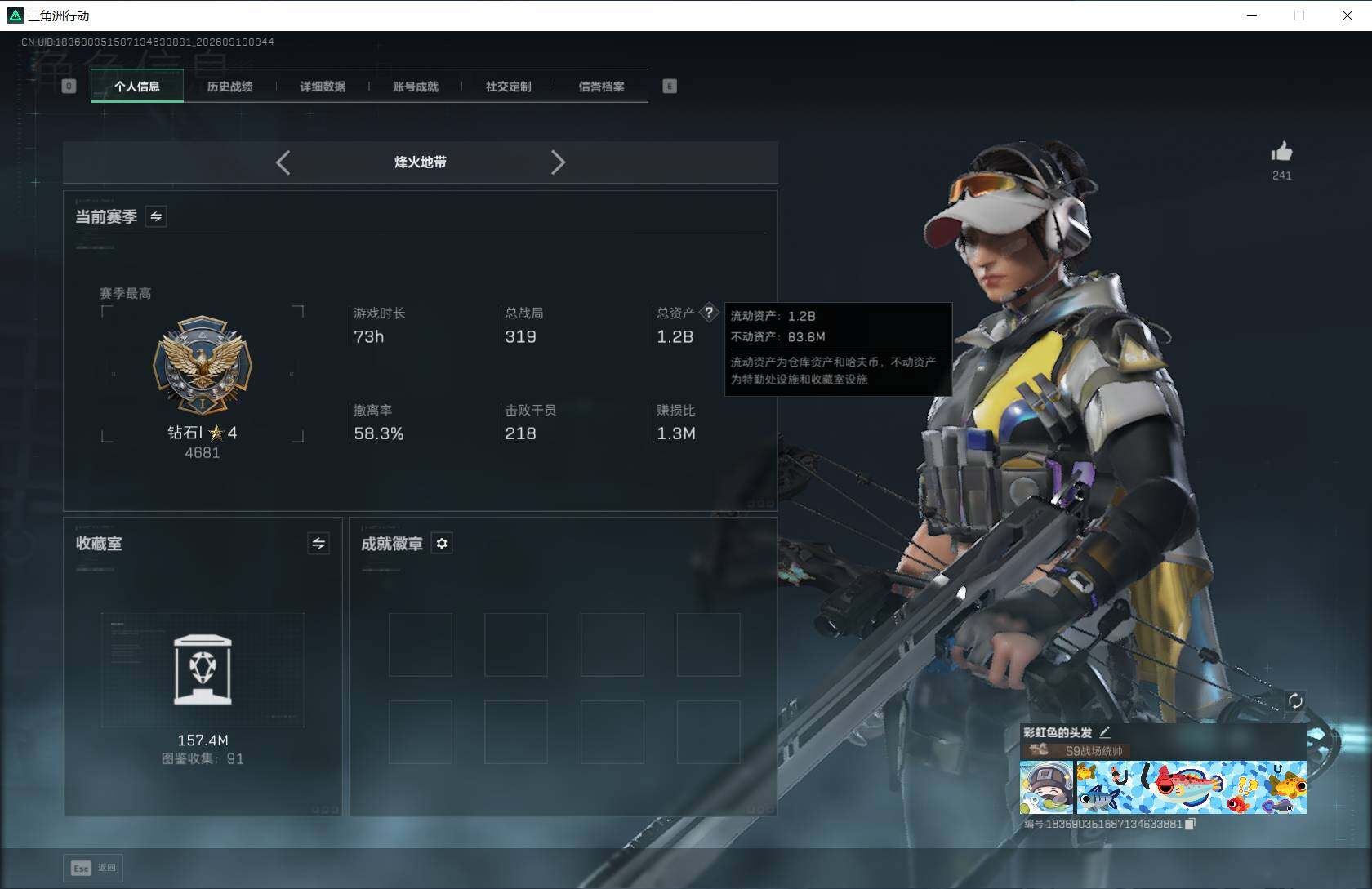1372x889 pixels.
Task: Open the 信誉档案 tab
Action: [601, 87]
